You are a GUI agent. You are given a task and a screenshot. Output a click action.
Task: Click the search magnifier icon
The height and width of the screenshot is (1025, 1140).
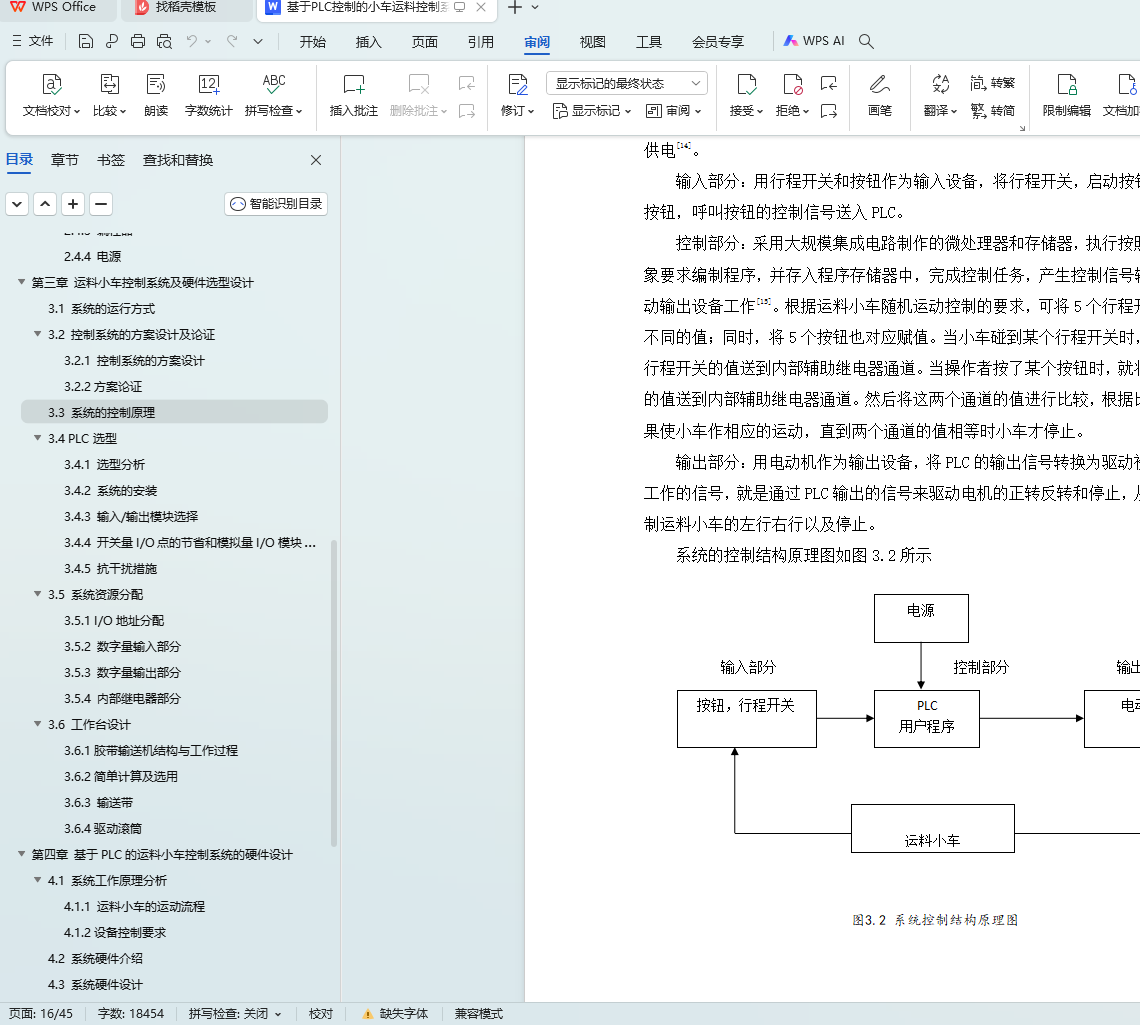(x=866, y=41)
